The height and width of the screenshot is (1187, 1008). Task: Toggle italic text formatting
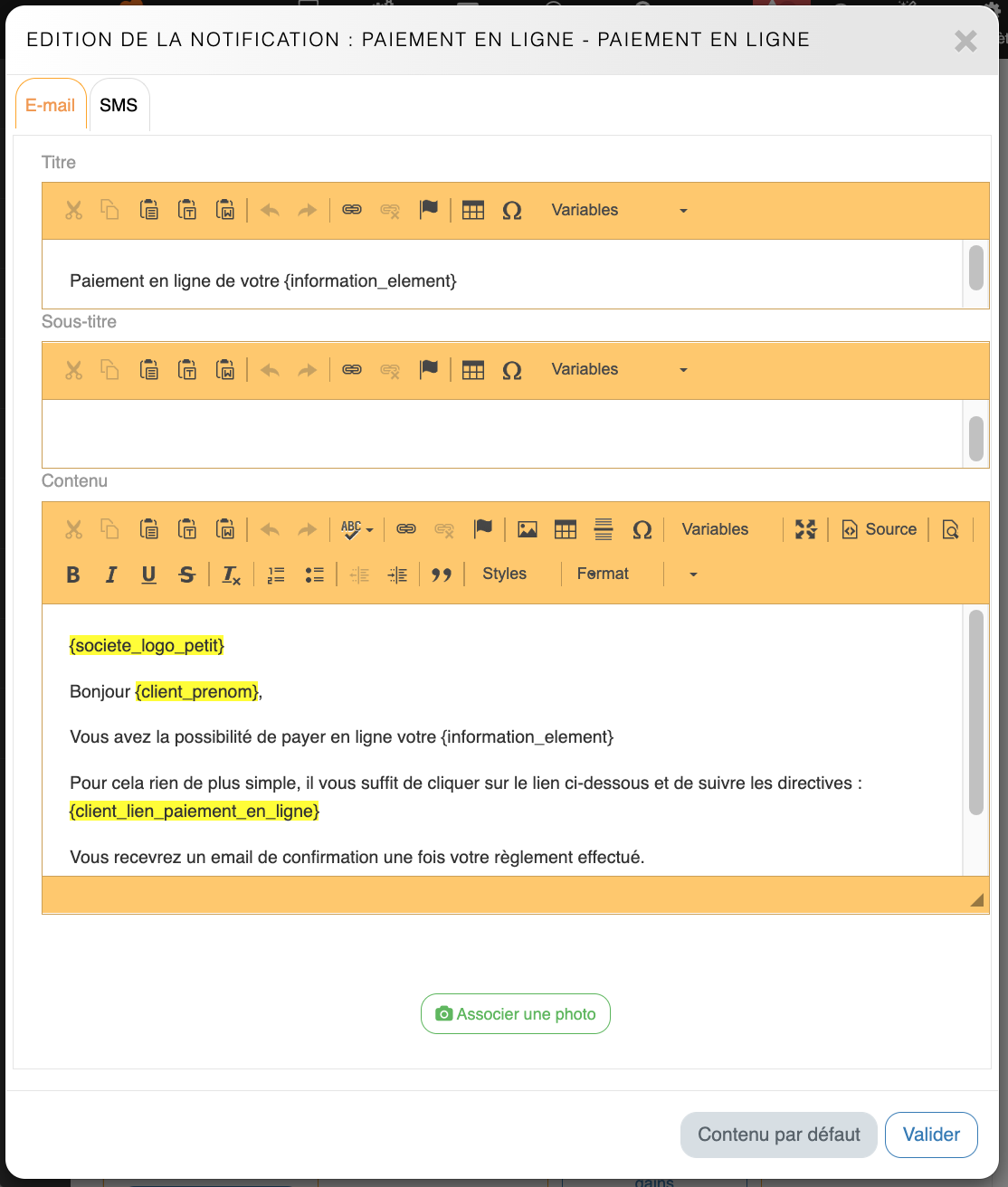[111, 575]
